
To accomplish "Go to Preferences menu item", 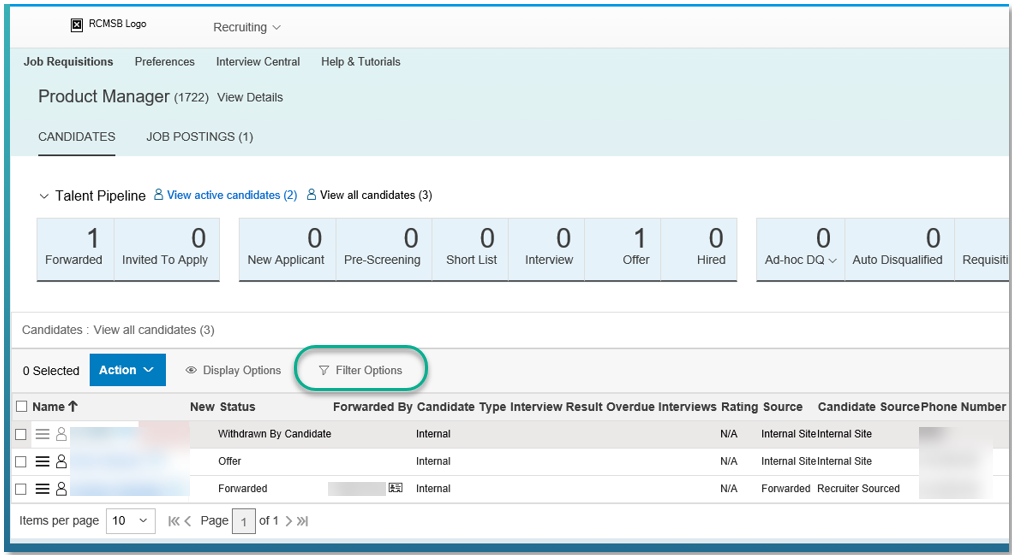I will tap(165, 62).
